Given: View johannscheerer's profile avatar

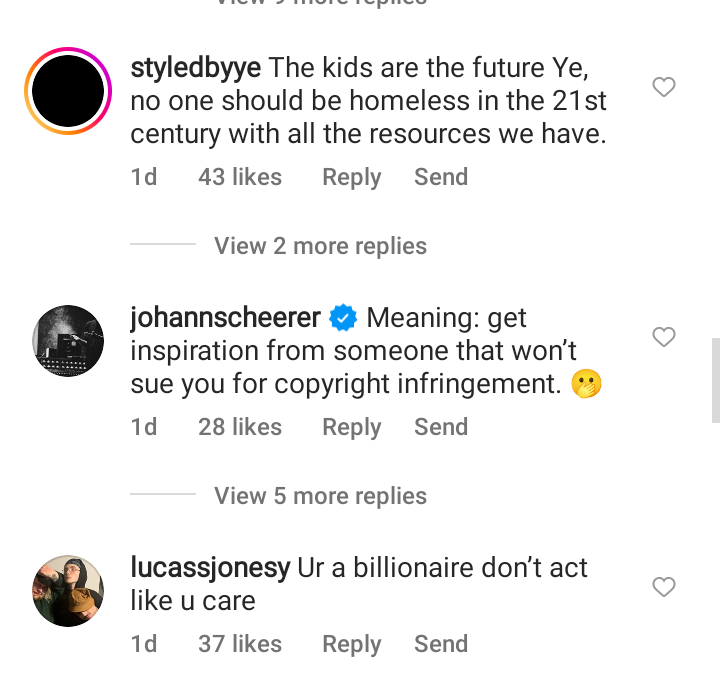Looking at the screenshot, I should coord(68,341).
